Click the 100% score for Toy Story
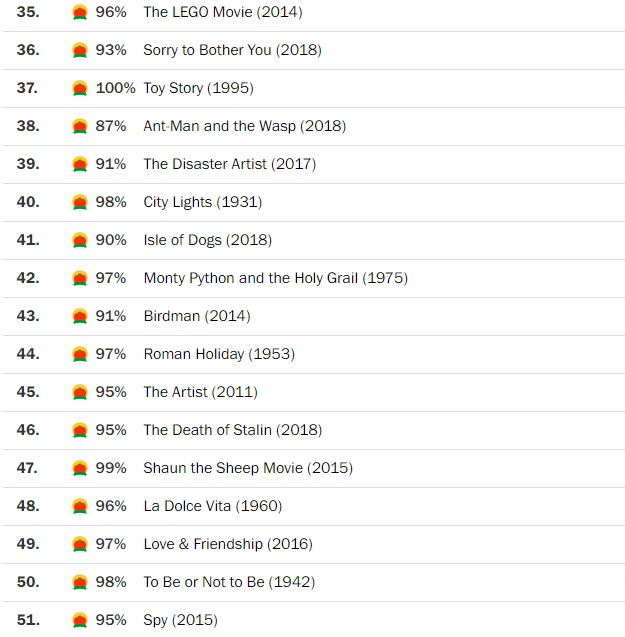 click(115, 88)
